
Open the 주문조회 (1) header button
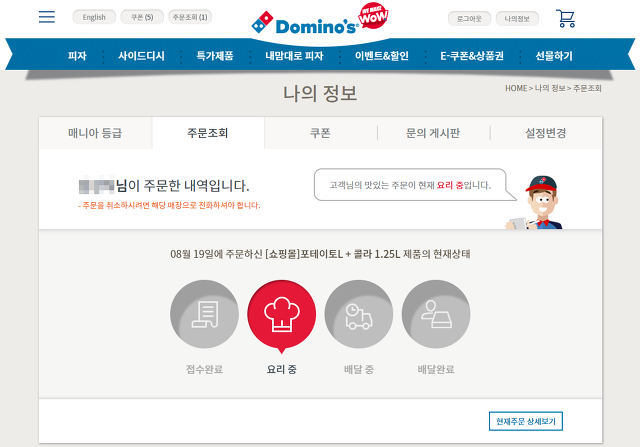click(190, 17)
